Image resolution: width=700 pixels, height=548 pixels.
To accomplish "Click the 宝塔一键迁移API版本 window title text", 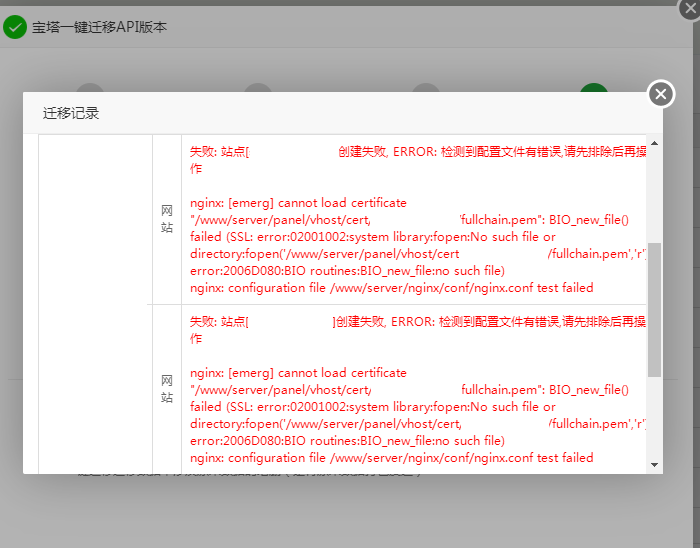I will coord(99,27).
